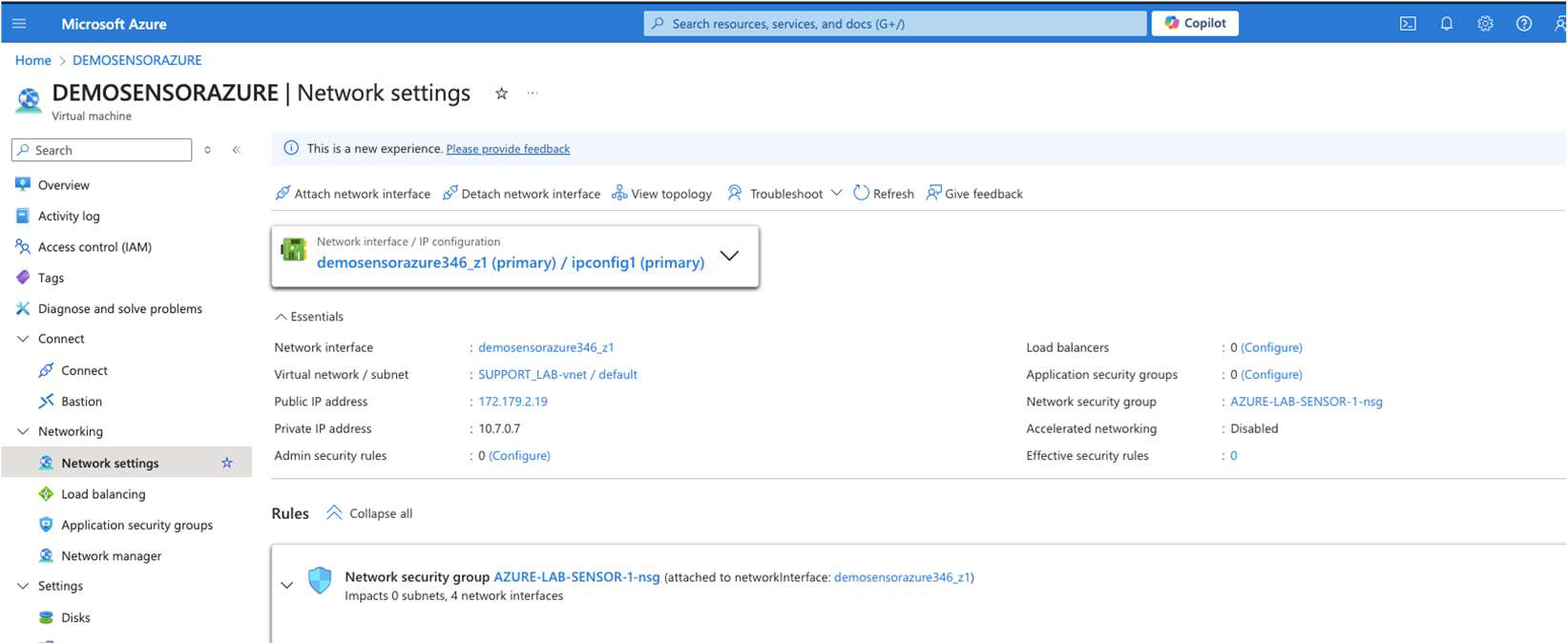Click Microsoft Azure portal title

(114, 24)
